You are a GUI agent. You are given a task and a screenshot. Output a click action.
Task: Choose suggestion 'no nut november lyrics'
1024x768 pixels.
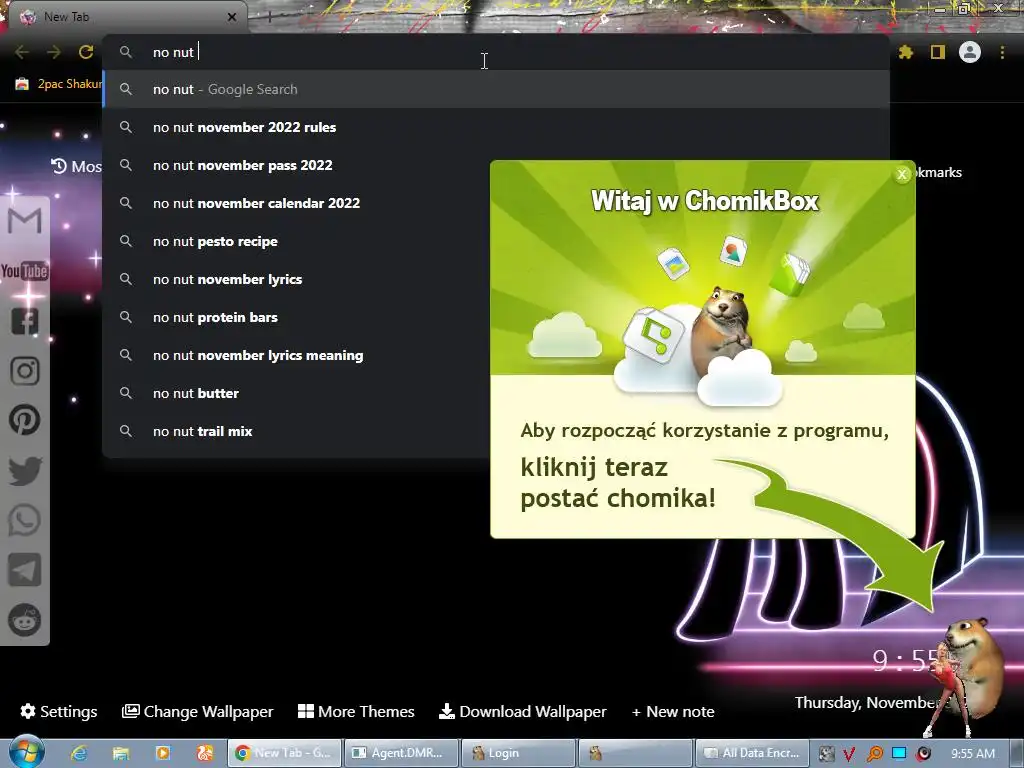pos(297,279)
